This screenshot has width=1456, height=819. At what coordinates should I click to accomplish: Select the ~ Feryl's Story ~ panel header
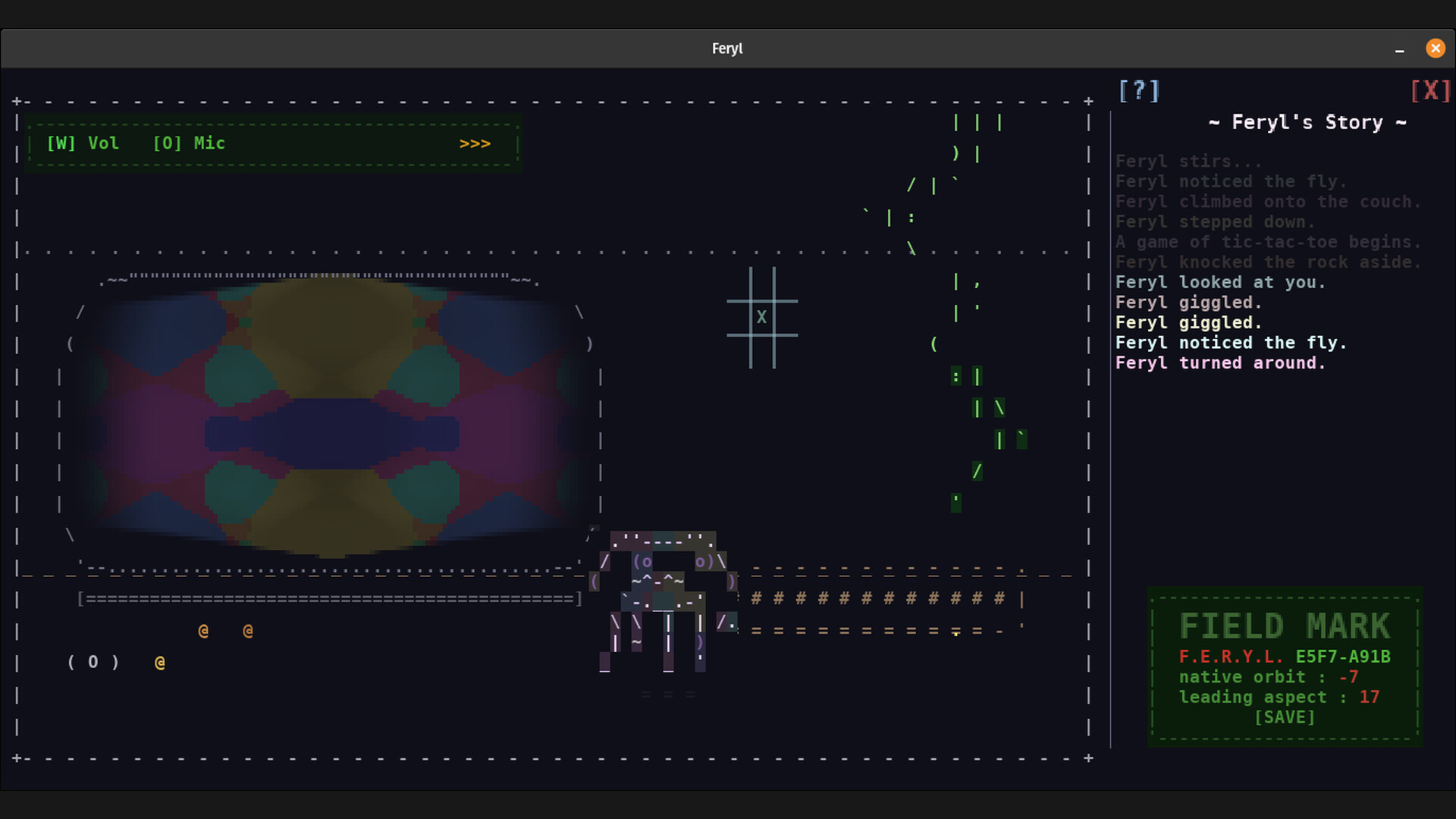(1307, 122)
